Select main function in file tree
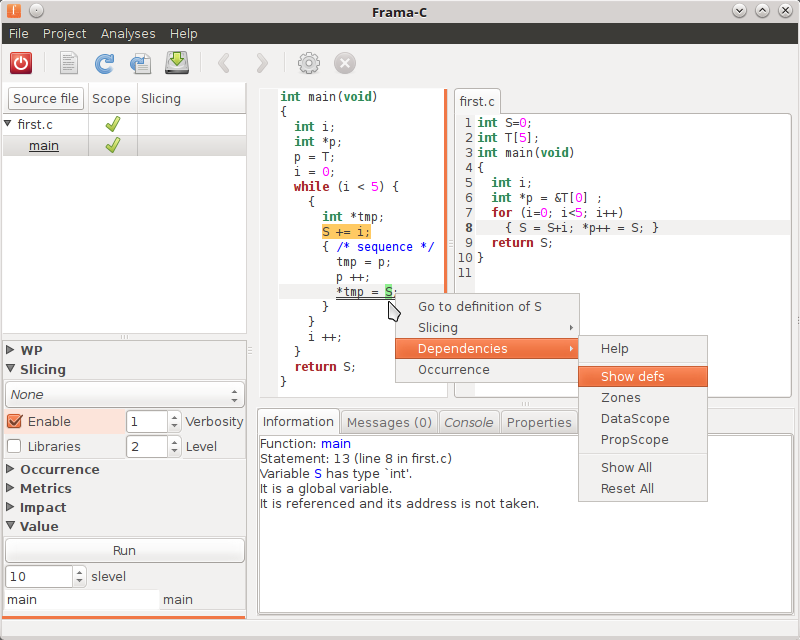The height and width of the screenshot is (640, 800). click(44, 146)
